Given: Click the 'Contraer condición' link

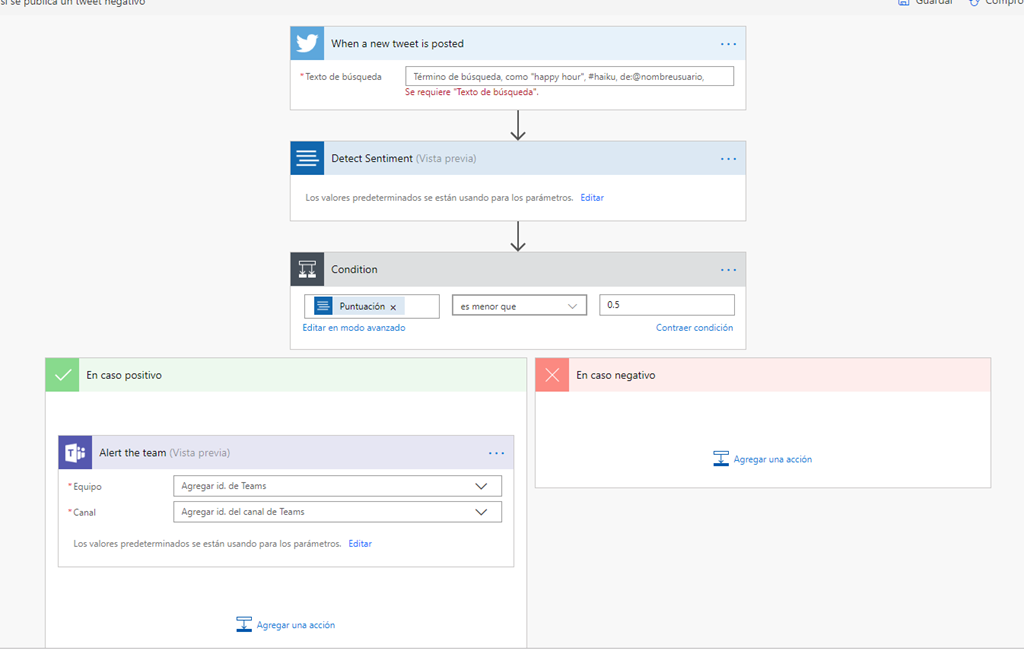Looking at the screenshot, I should [694, 328].
